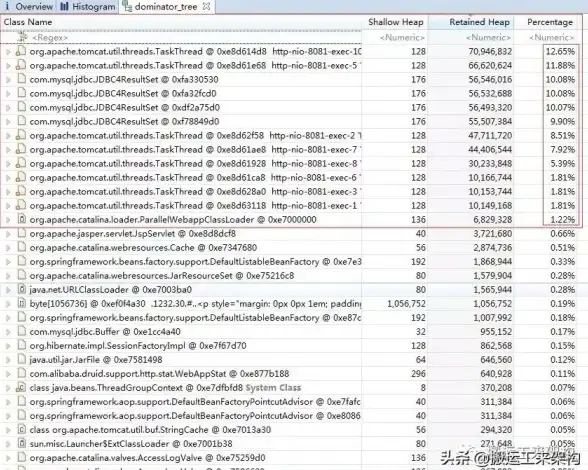Click the Percentage Numeric filter field

(x=552, y=38)
